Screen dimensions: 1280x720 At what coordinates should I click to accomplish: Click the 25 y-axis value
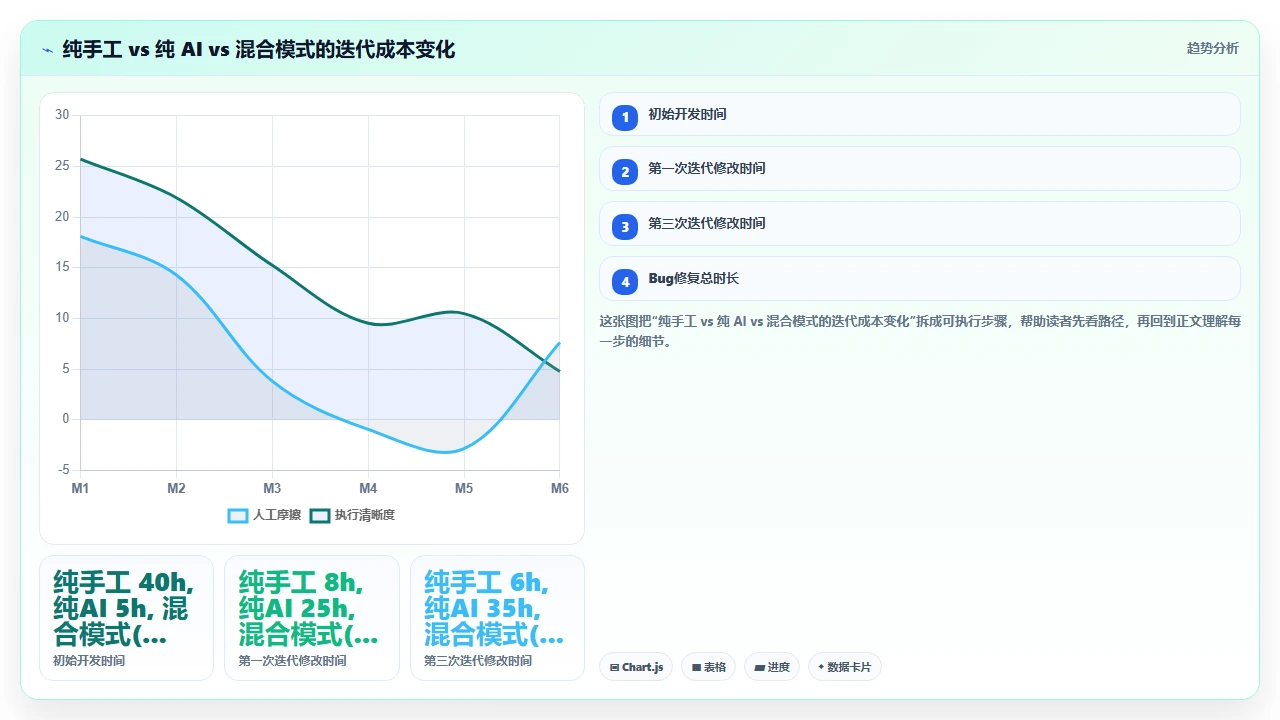(x=62, y=166)
